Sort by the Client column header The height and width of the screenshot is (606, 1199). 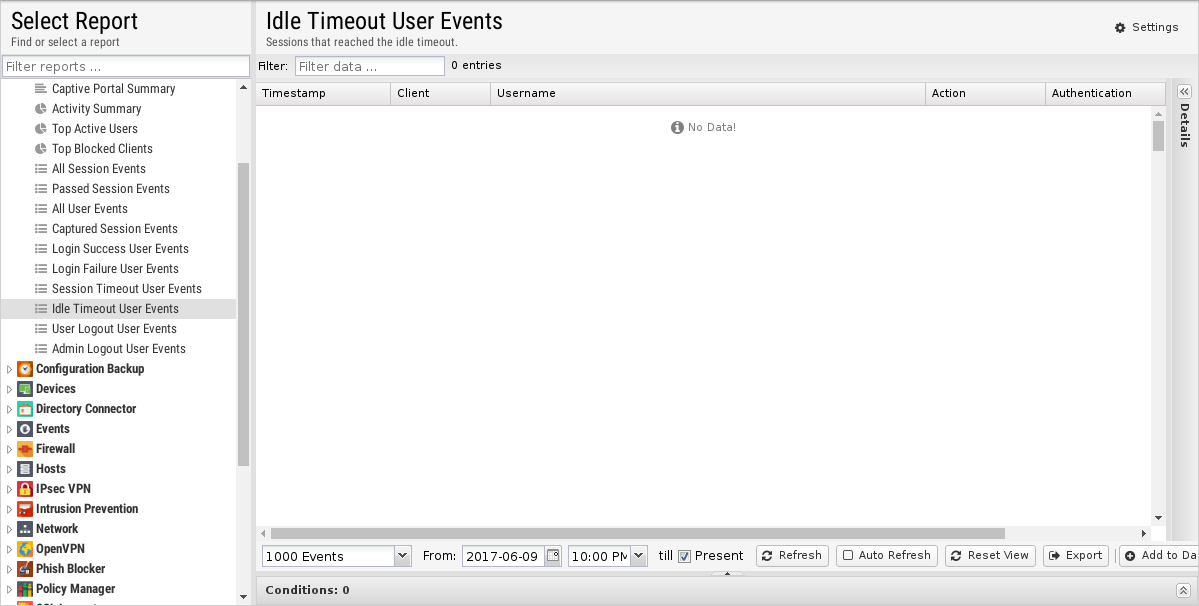pos(440,93)
